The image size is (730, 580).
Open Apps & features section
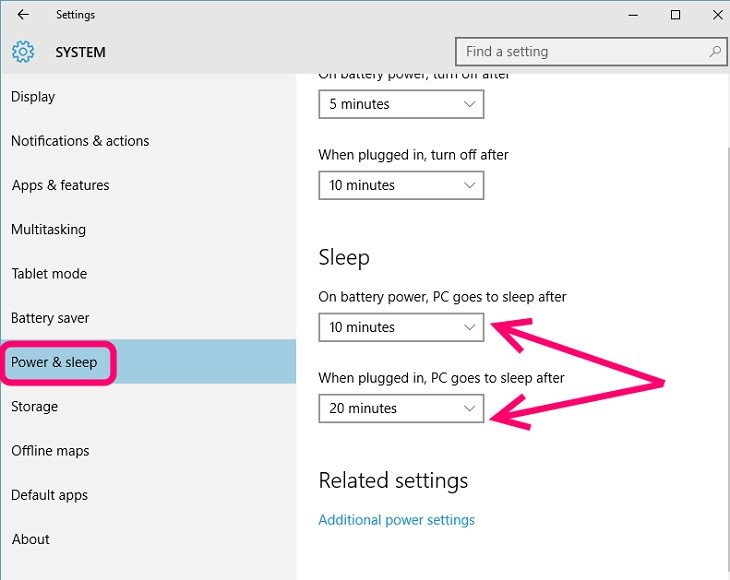60,185
